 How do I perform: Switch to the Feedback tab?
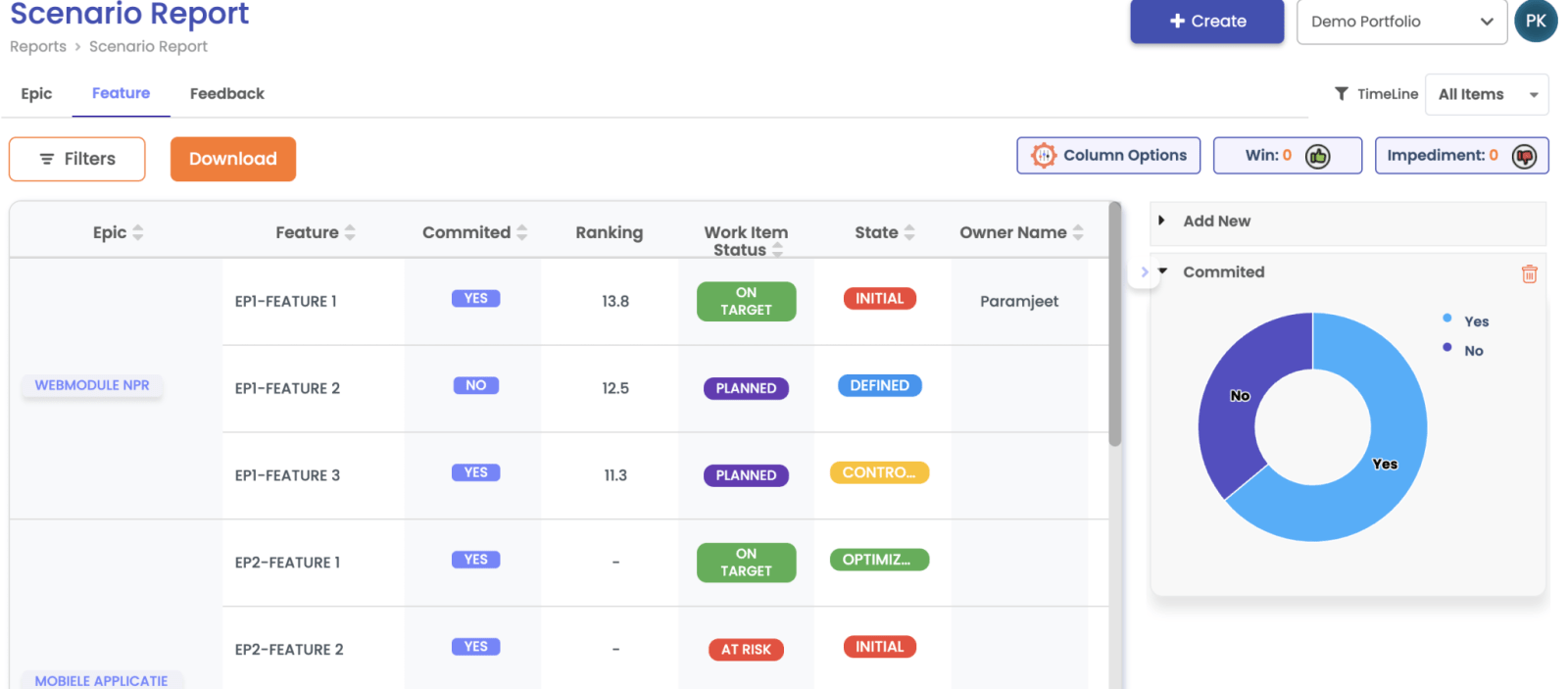coord(226,94)
